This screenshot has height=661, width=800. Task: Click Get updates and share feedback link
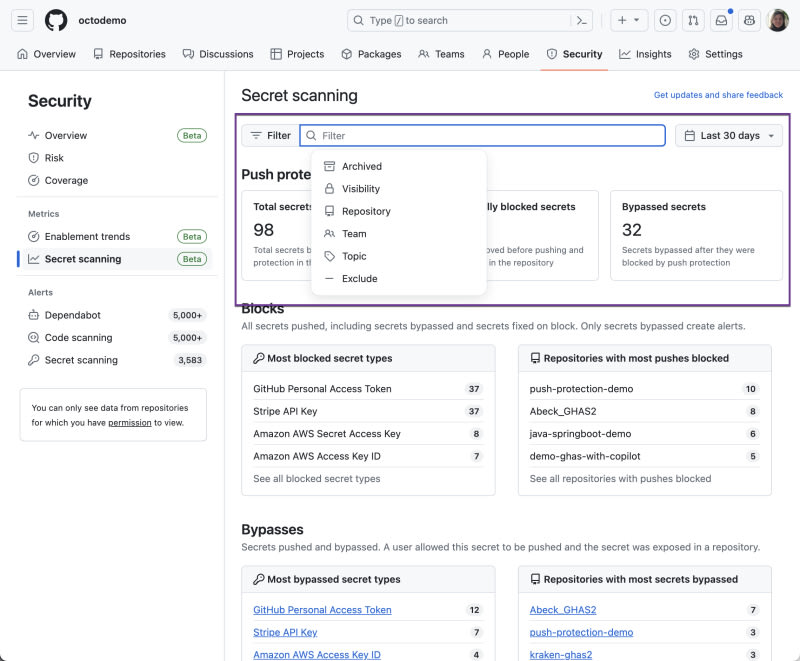coord(718,95)
